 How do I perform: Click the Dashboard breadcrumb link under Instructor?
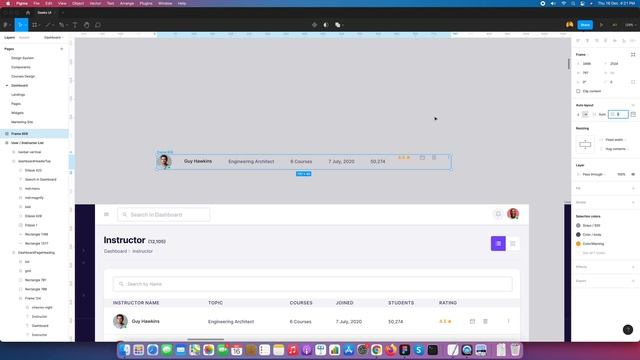pyautogui.click(x=115, y=251)
